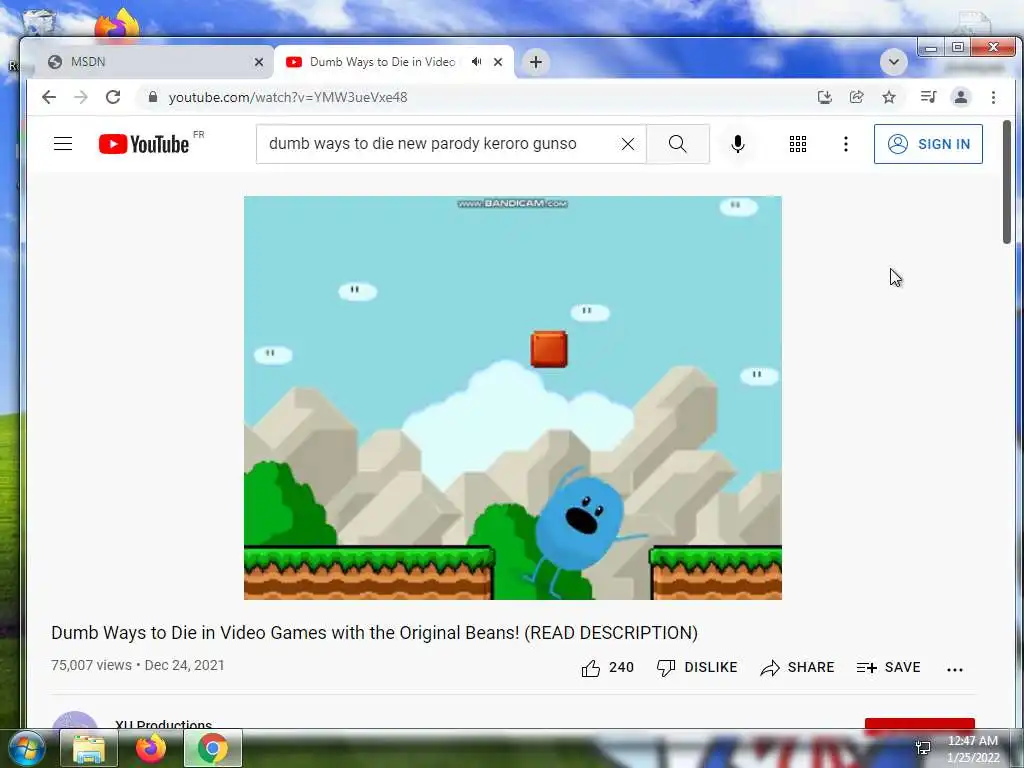Viewport: 1024px width, 768px height.
Task: Open File Explorer from the taskbar
Action: click(x=89, y=748)
